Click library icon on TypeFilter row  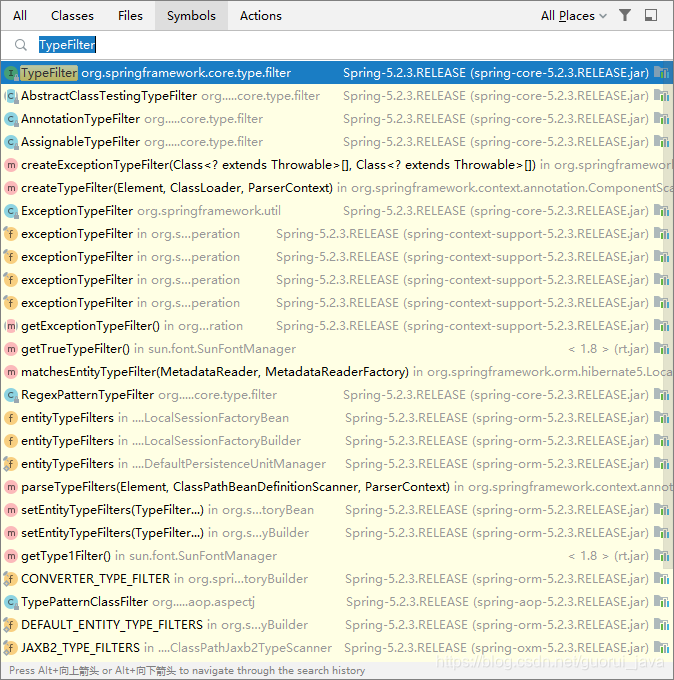click(661, 72)
